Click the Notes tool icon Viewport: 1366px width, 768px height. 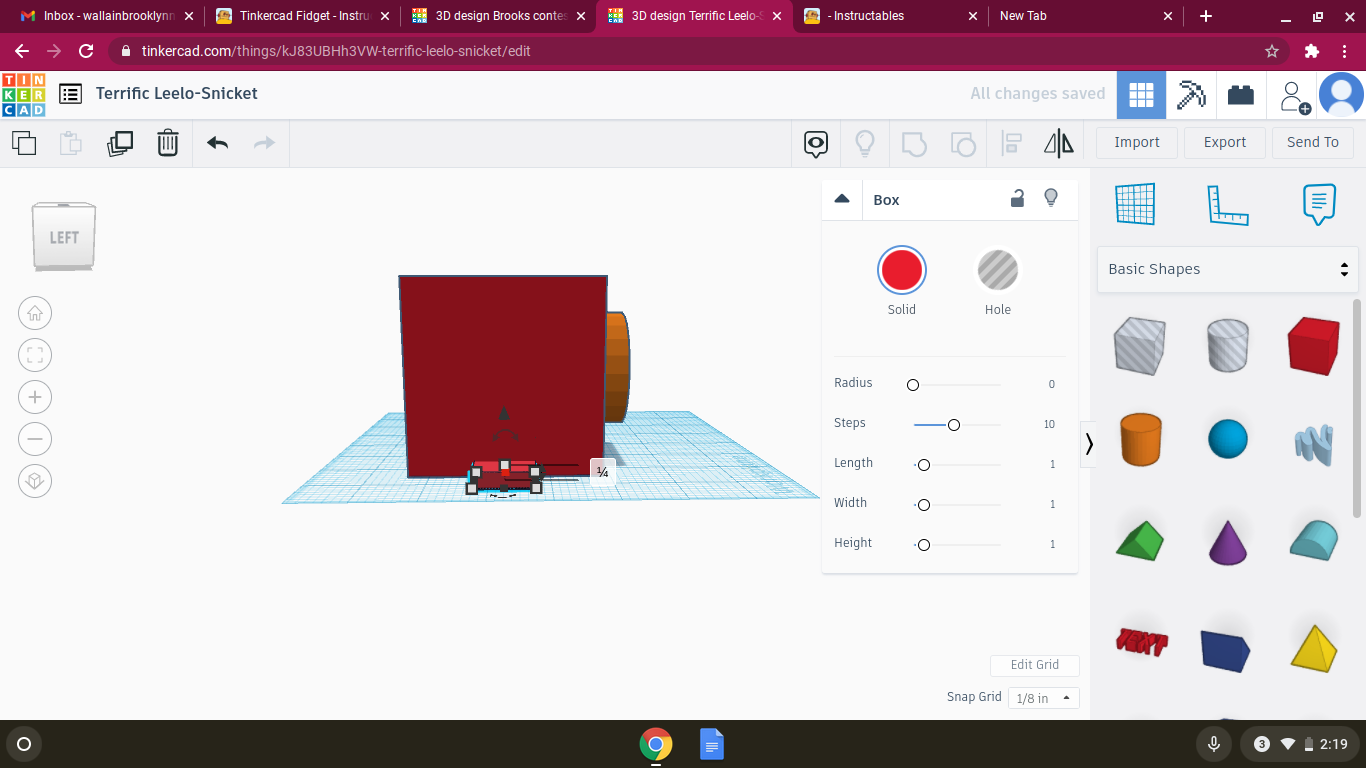pyautogui.click(x=1320, y=204)
